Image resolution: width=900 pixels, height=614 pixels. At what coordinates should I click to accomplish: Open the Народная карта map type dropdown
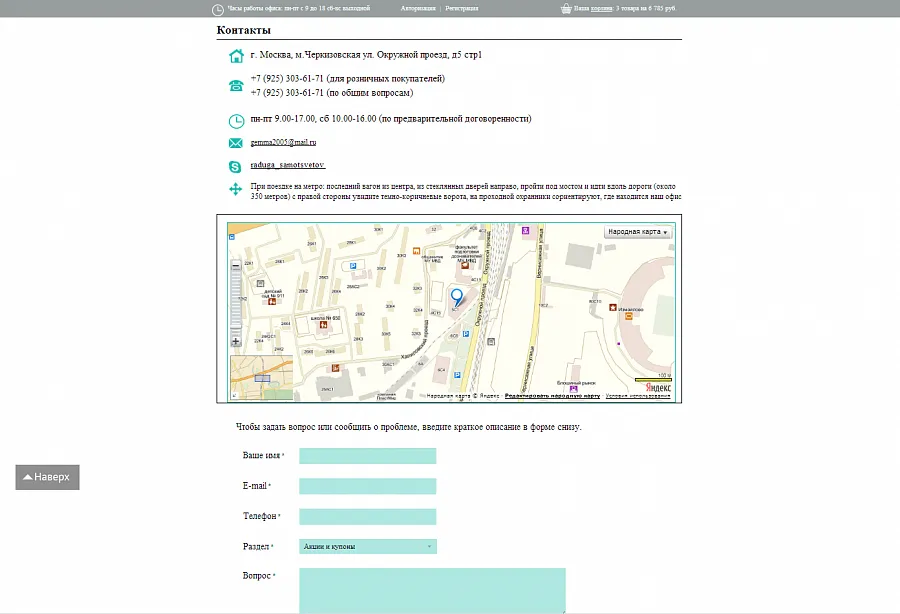coord(638,232)
